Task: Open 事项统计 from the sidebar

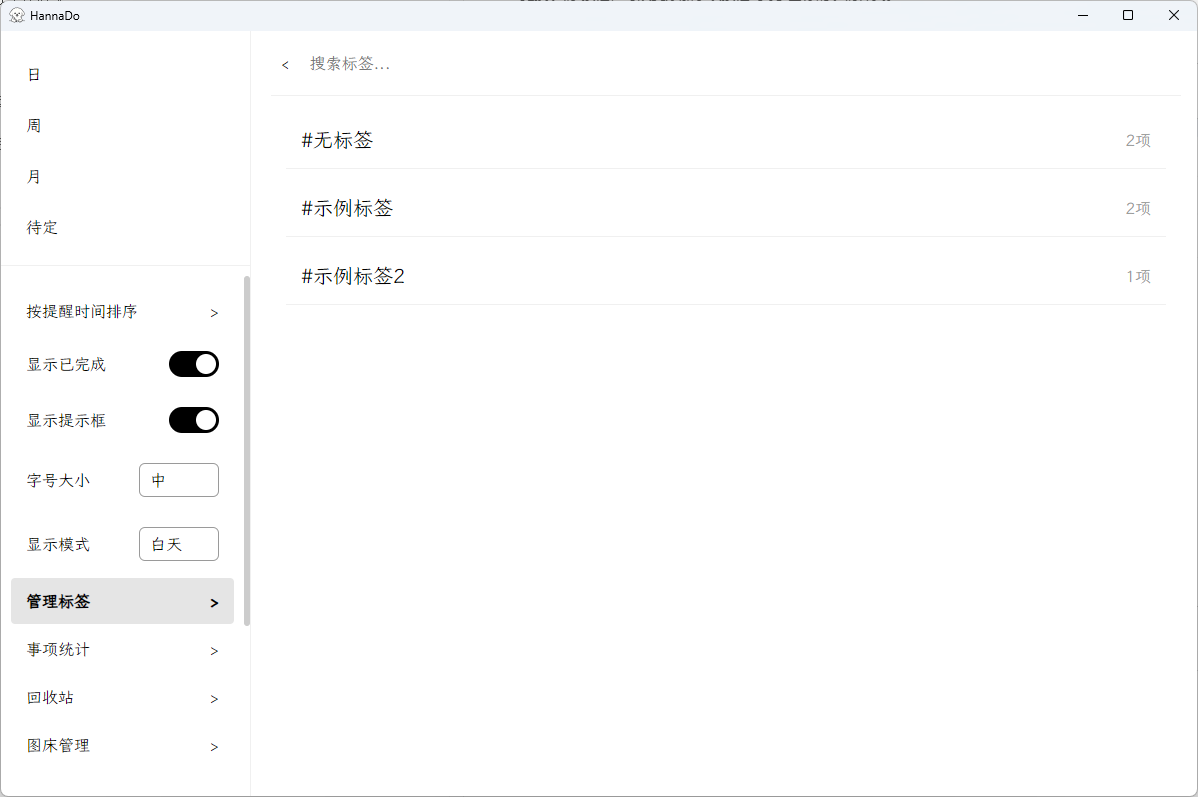Action: [120, 649]
